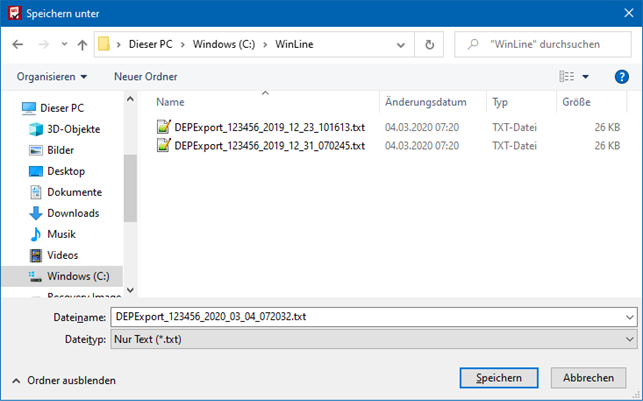The image size is (643, 401).
Task: Open the Musik folder in sidebar
Action: (60, 234)
